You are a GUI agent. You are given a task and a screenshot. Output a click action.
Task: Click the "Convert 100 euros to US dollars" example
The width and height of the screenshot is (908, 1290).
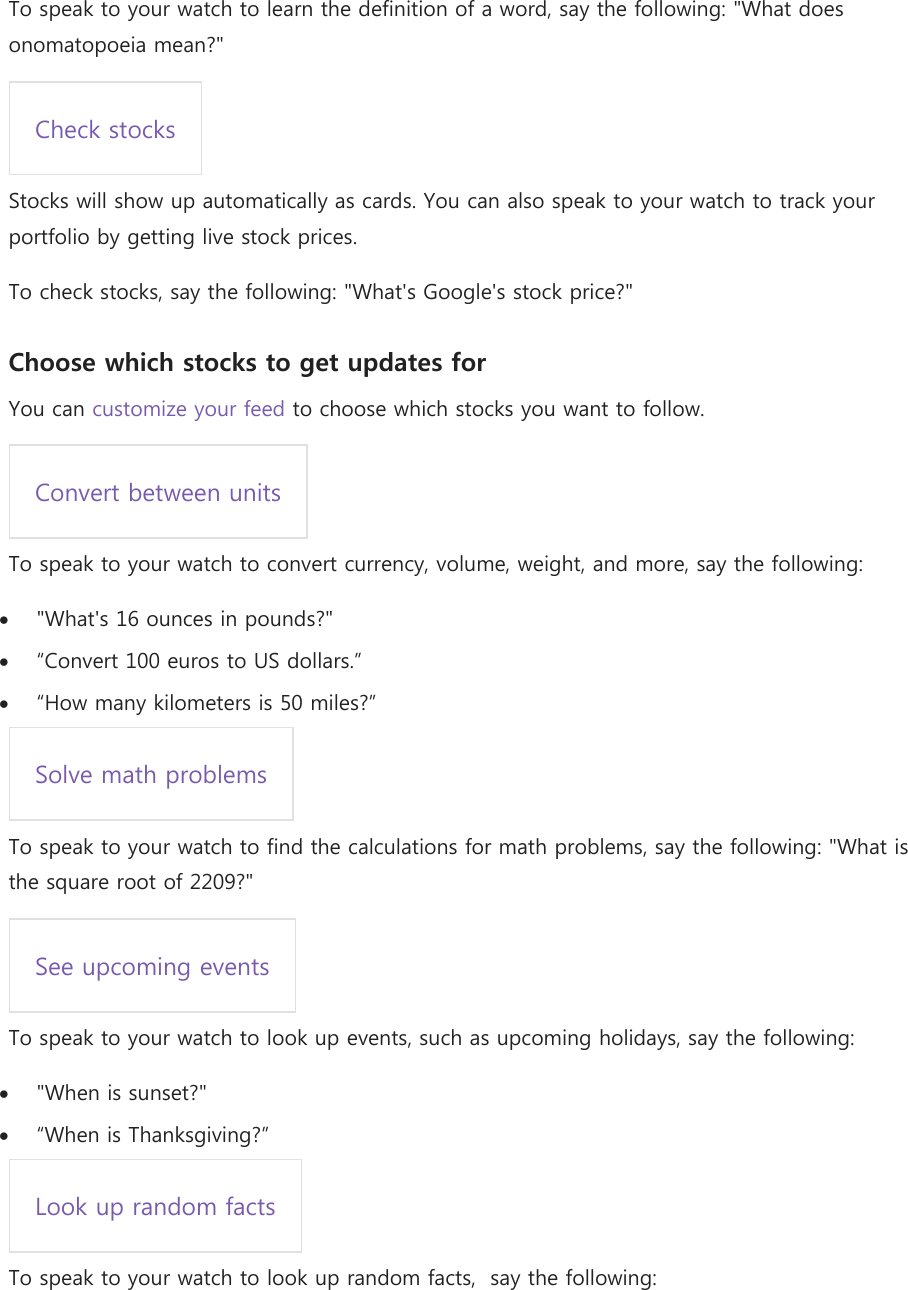tap(199, 661)
